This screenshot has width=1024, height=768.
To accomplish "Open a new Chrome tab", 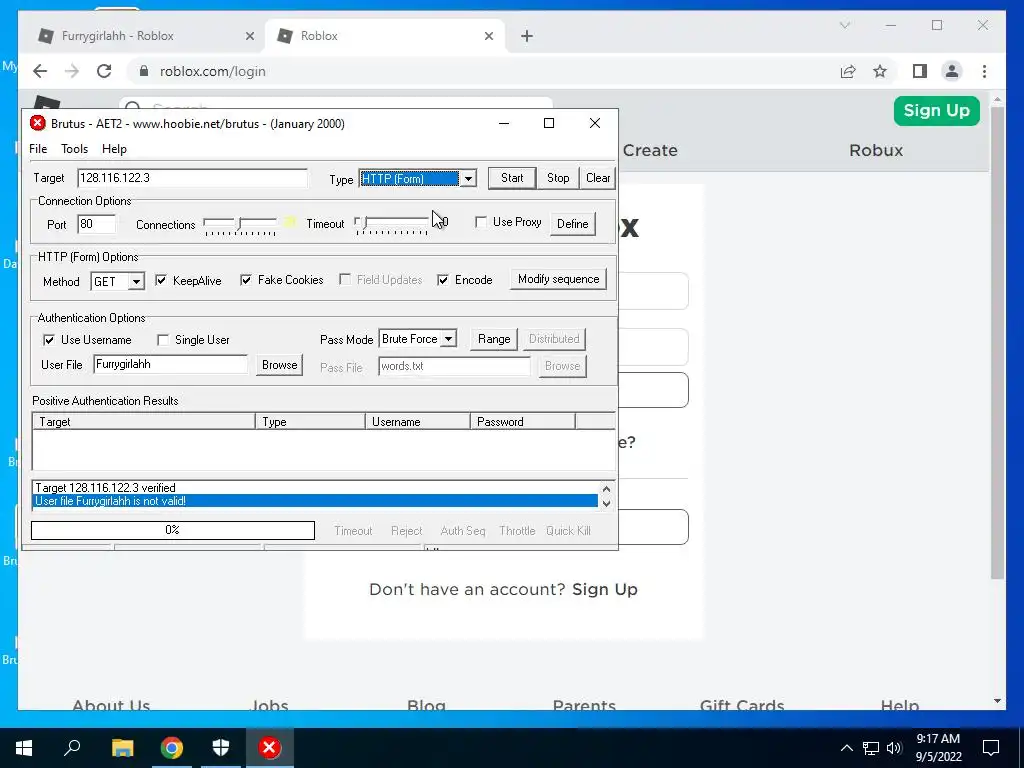I will (527, 36).
